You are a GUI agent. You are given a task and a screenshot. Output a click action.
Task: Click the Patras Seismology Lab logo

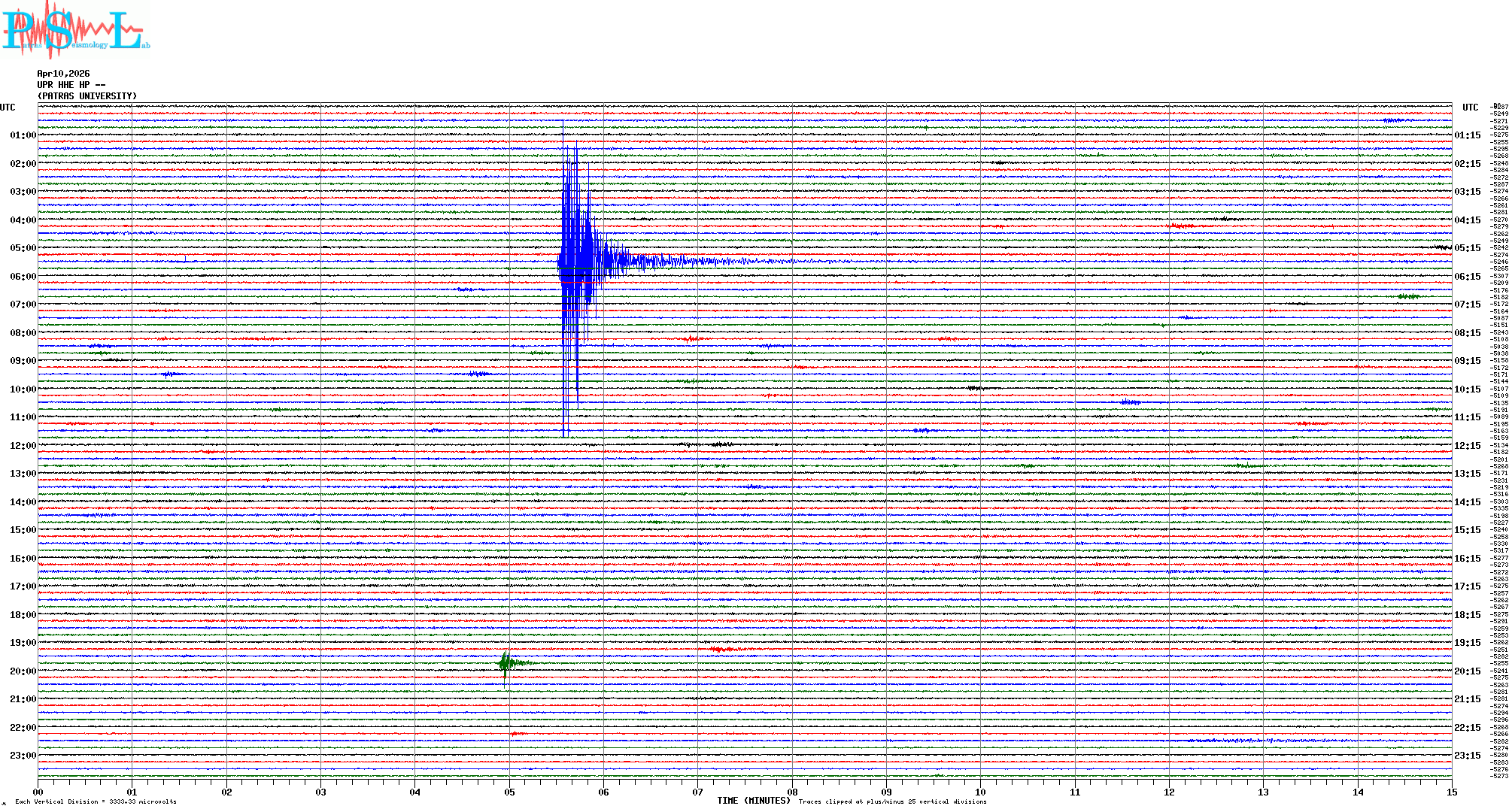pyautogui.click(x=74, y=30)
